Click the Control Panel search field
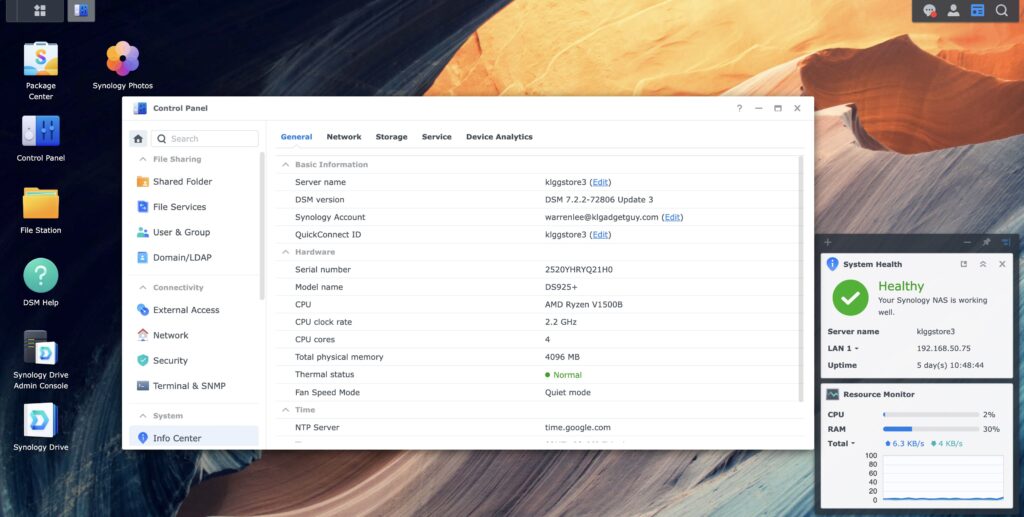1024x517 pixels. (x=211, y=139)
